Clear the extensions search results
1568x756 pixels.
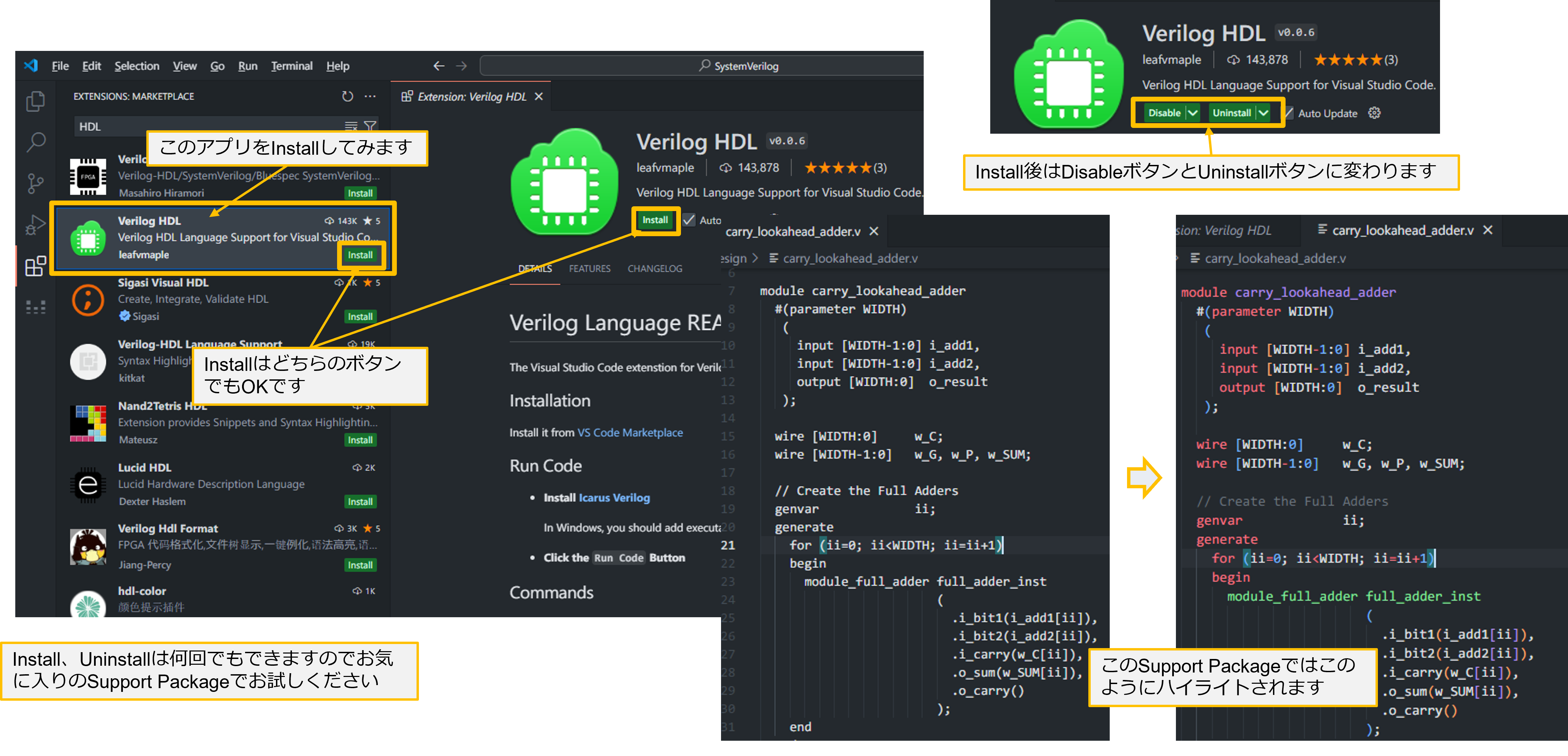pos(351,127)
